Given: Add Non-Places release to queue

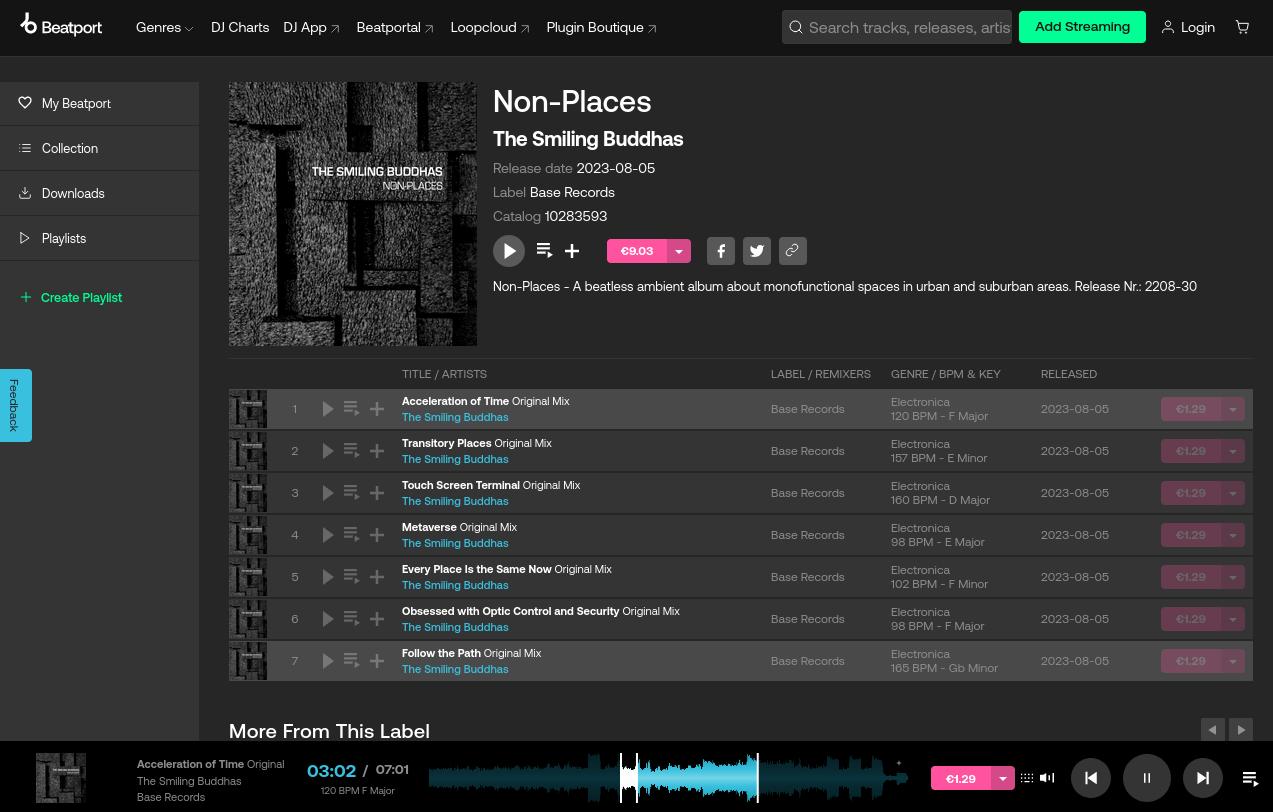Looking at the screenshot, I should [545, 251].
